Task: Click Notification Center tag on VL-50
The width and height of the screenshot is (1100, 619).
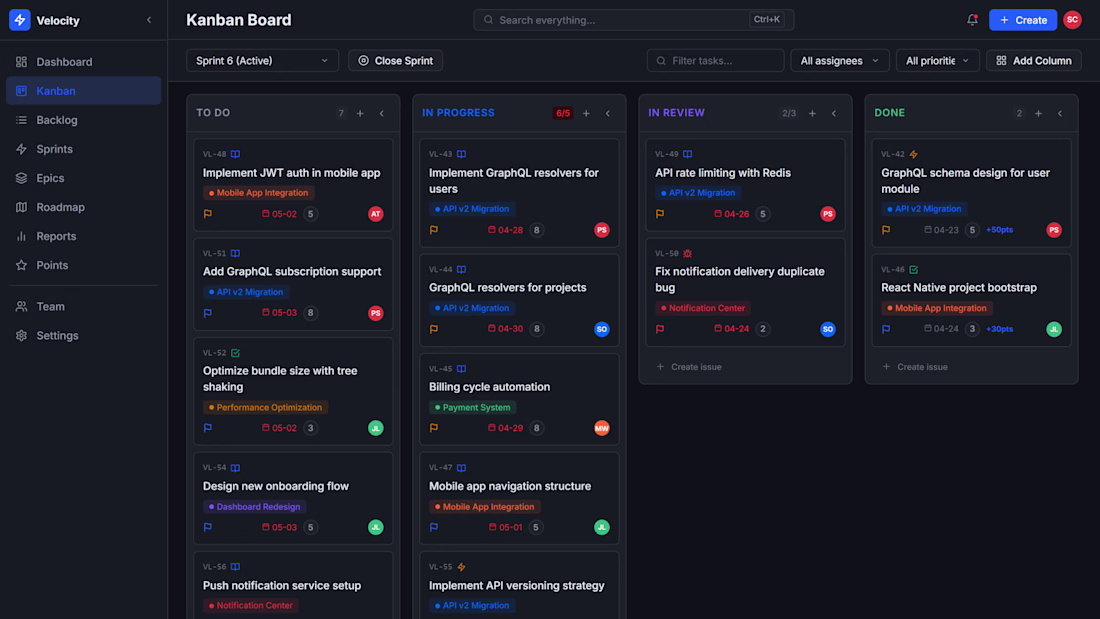Action: tap(703, 308)
